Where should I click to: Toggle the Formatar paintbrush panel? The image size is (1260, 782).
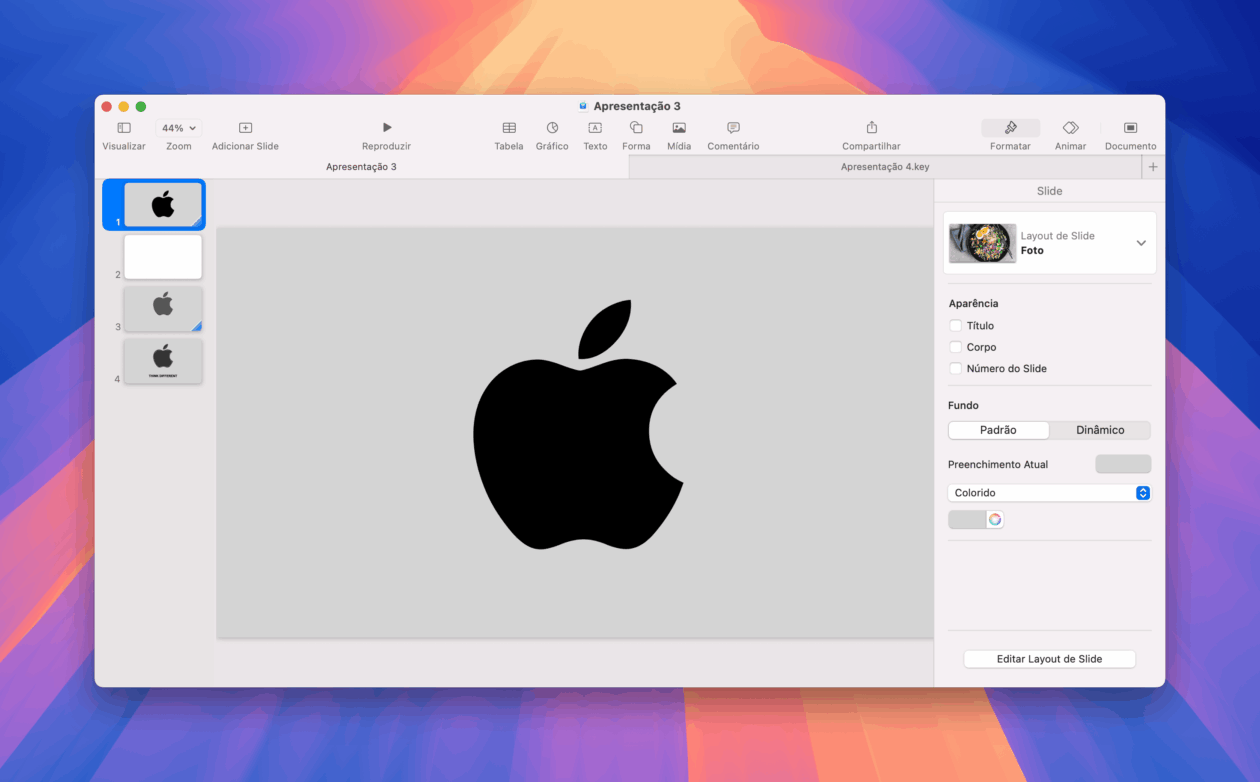tap(1011, 128)
